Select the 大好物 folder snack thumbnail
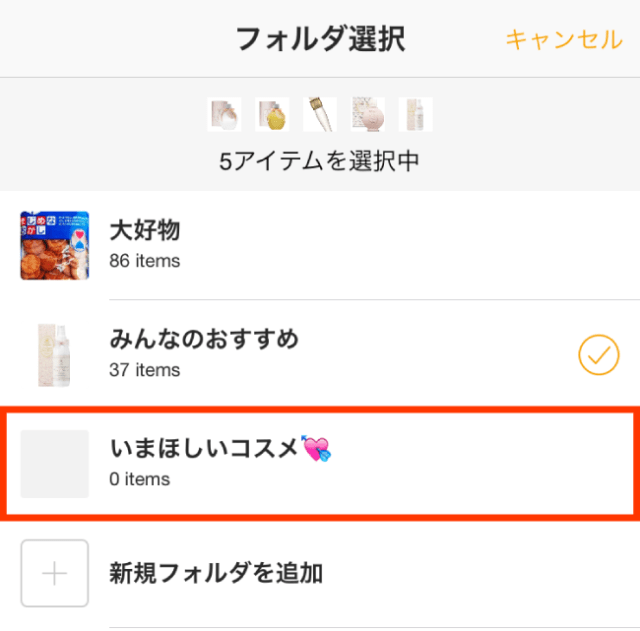Screen dimensions: 640x631 click(x=55, y=245)
